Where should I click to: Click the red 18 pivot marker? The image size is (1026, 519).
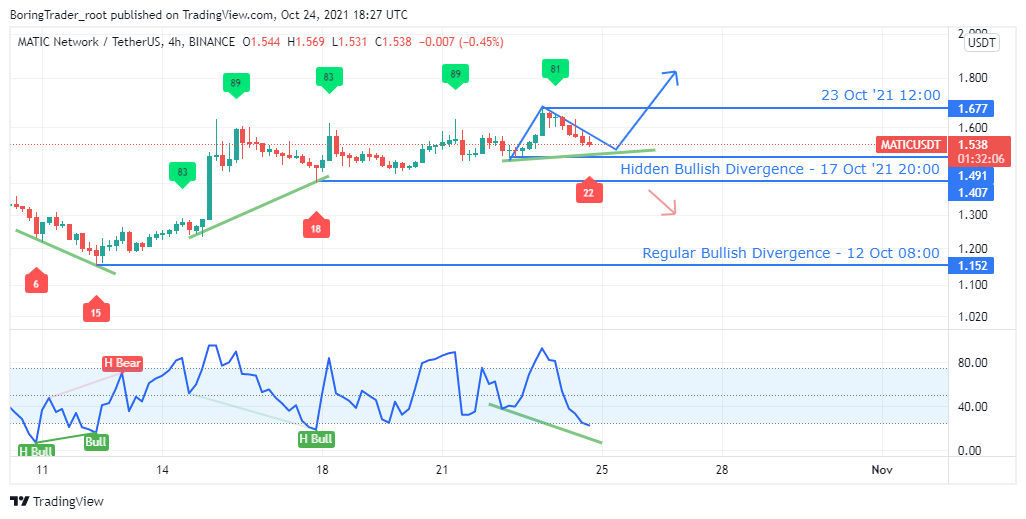point(316,227)
